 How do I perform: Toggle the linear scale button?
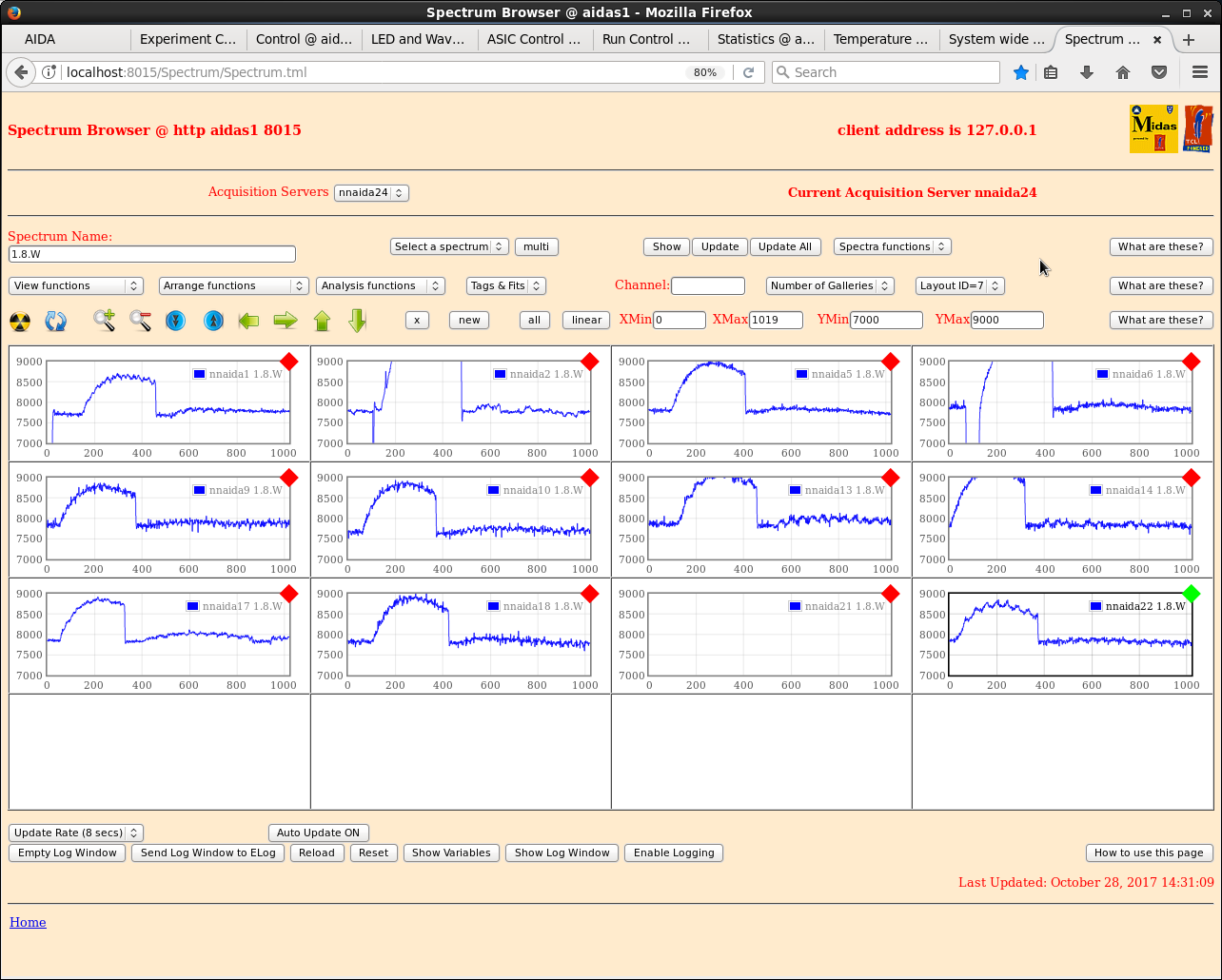(586, 320)
